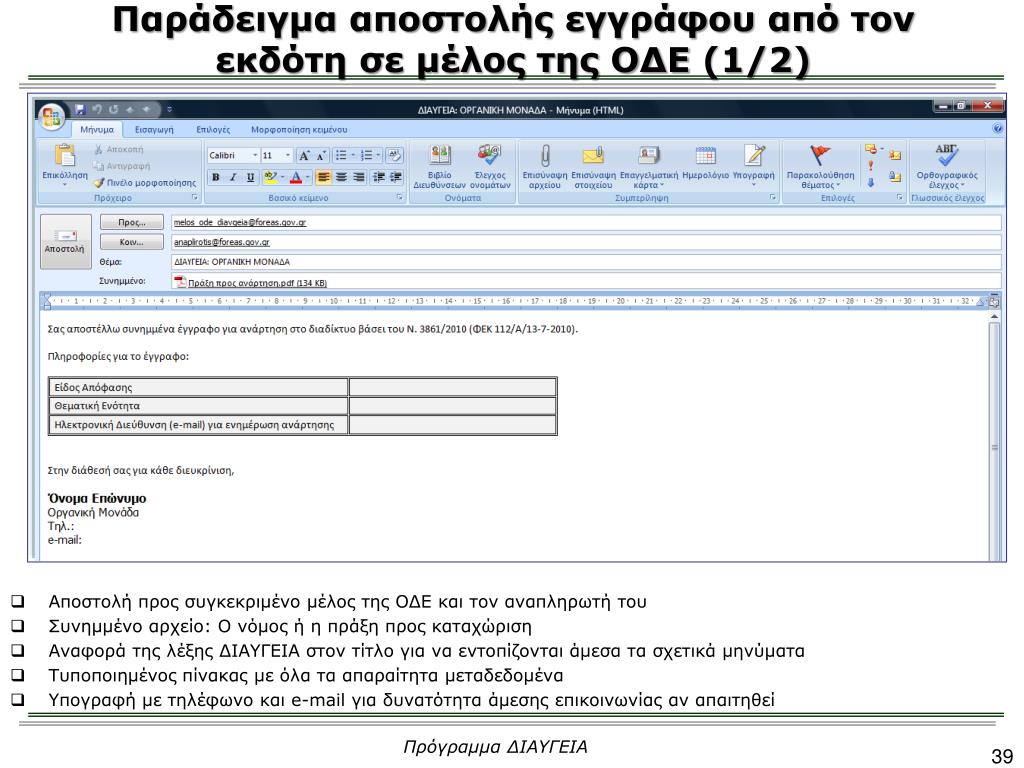Switch to the Εισαγωγή tab
Screen dimensions: 1024x768
154,129
